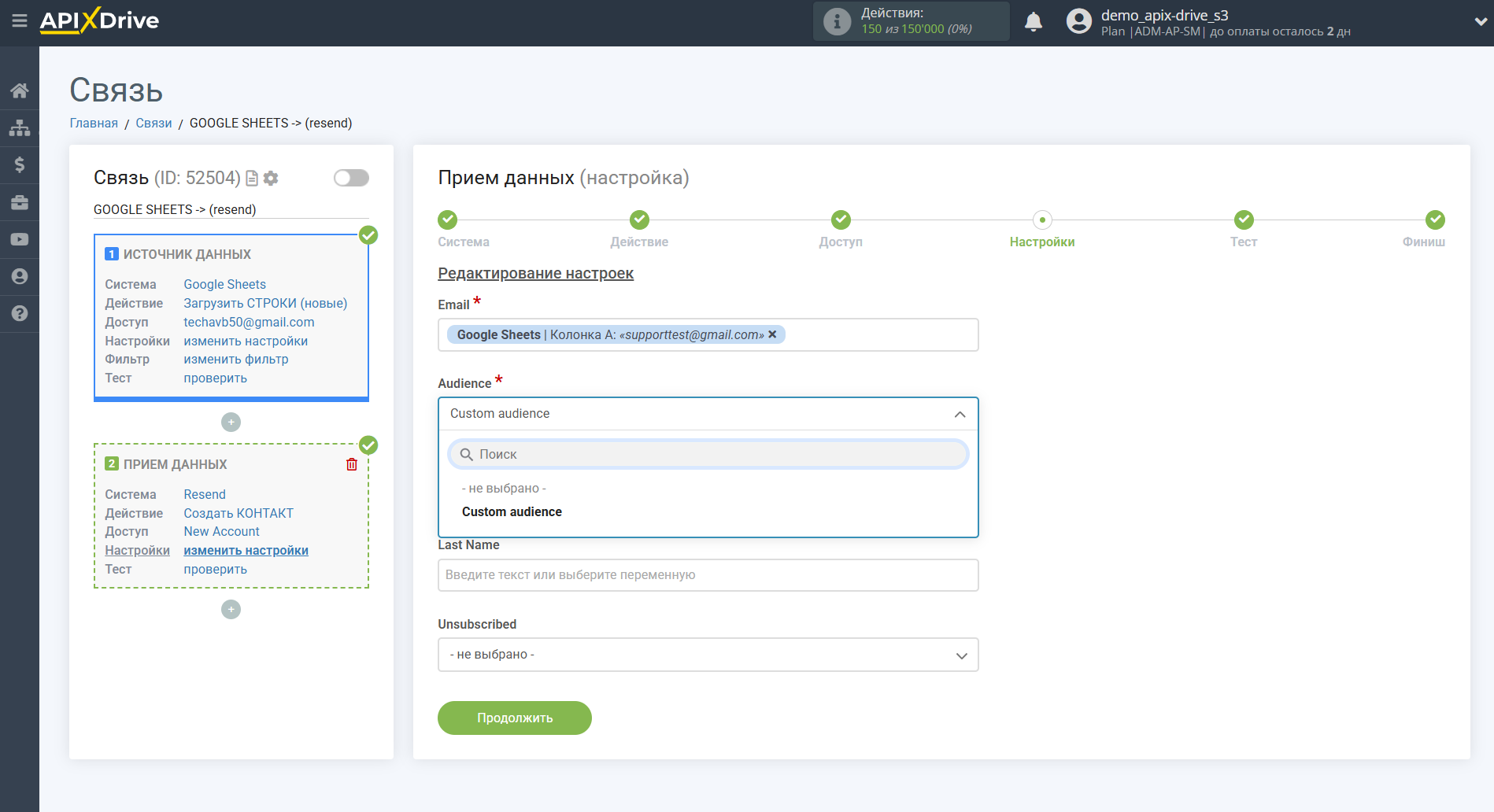Image resolution: width=1494 pixels, height=812 pixels.
Task: Open connection settings gear icon
Action: tap(271, 179)
